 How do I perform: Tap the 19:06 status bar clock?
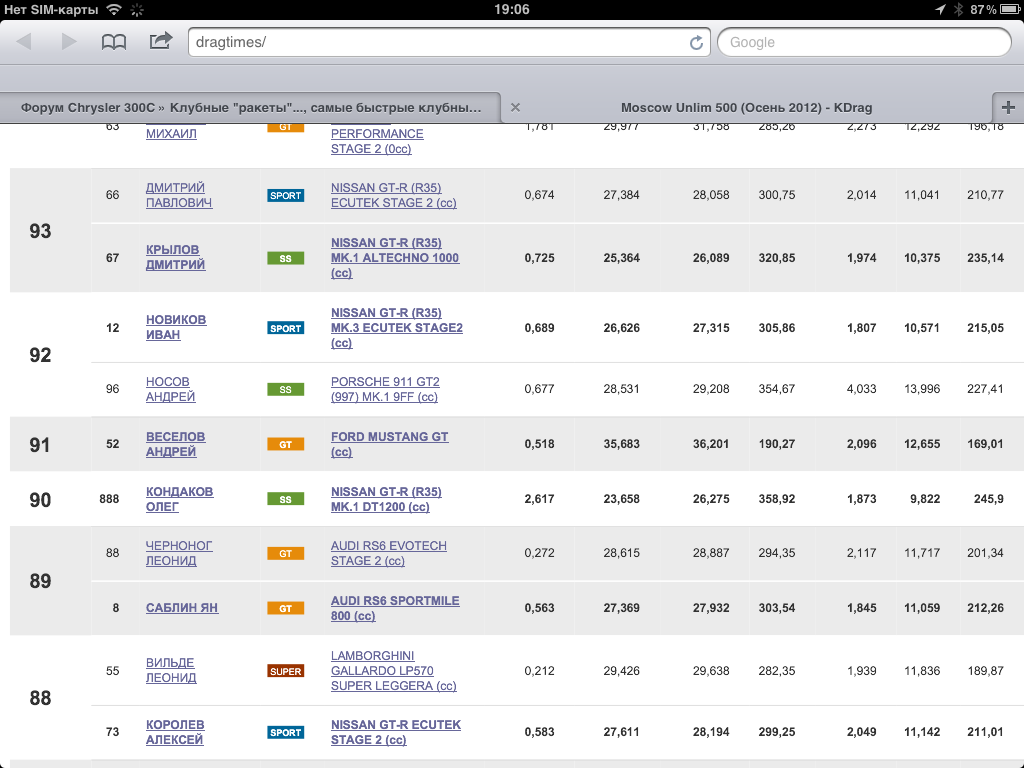pos(512,9)
